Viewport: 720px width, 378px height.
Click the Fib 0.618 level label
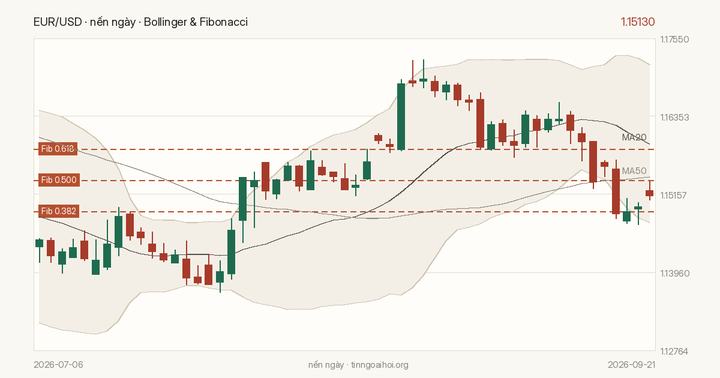click(x=58, y=149)
